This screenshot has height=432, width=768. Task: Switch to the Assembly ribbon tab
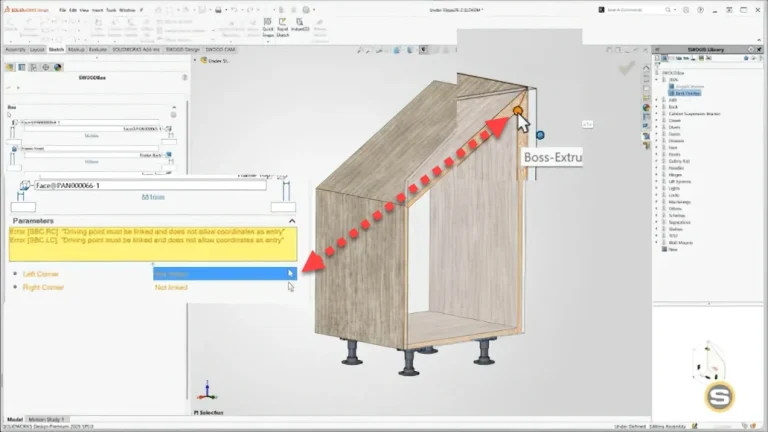(15, 49)
